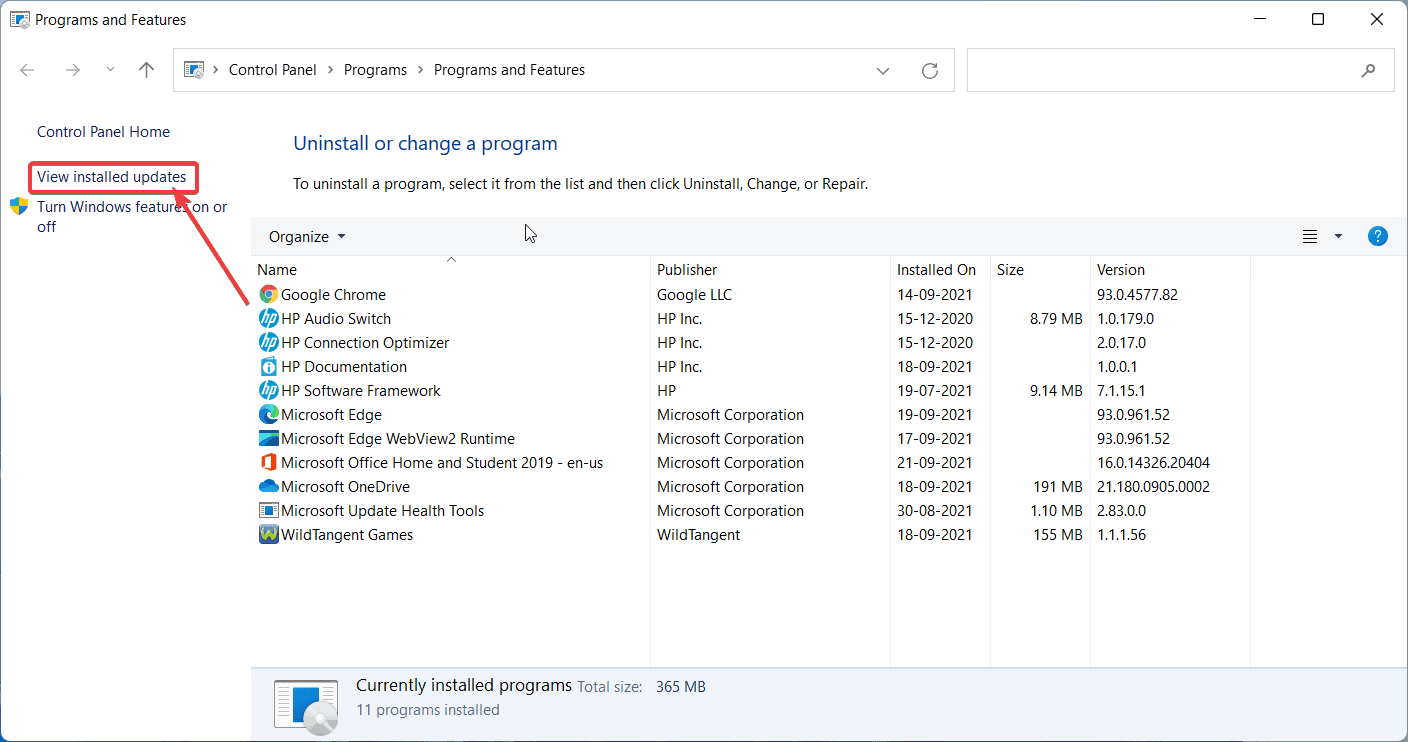Click the Microsoft OneDrive icon
The height and width of the screenshot is (742, 1408).
[x=268, y=486]
